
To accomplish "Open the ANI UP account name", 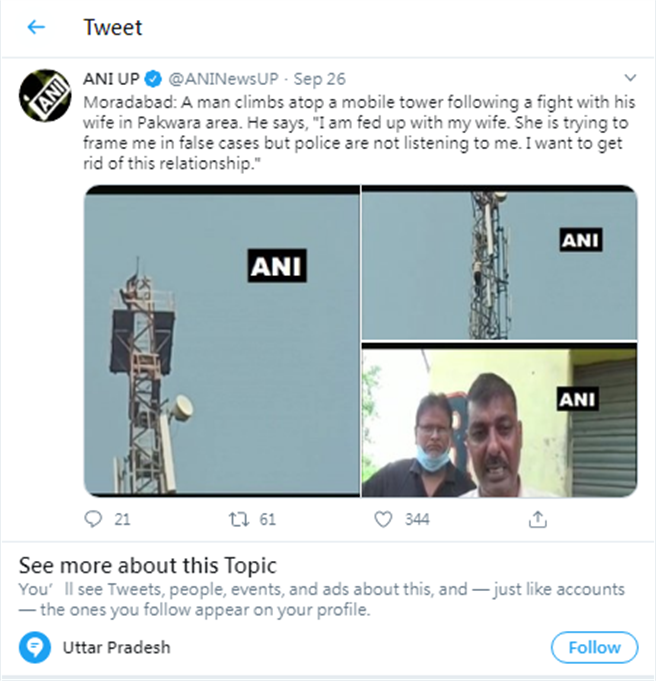I will point(111,78).
